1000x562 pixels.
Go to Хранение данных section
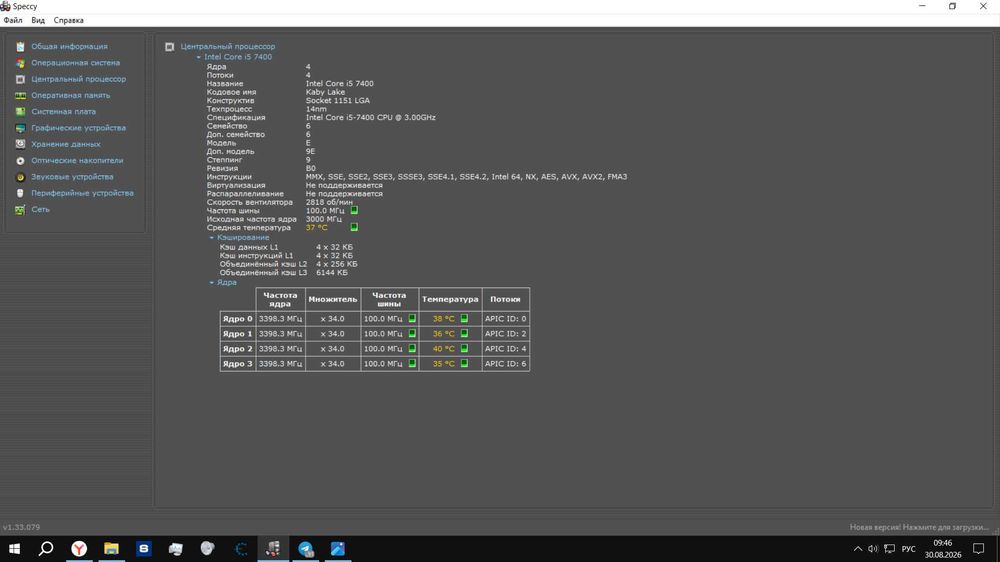pos(66,144)
